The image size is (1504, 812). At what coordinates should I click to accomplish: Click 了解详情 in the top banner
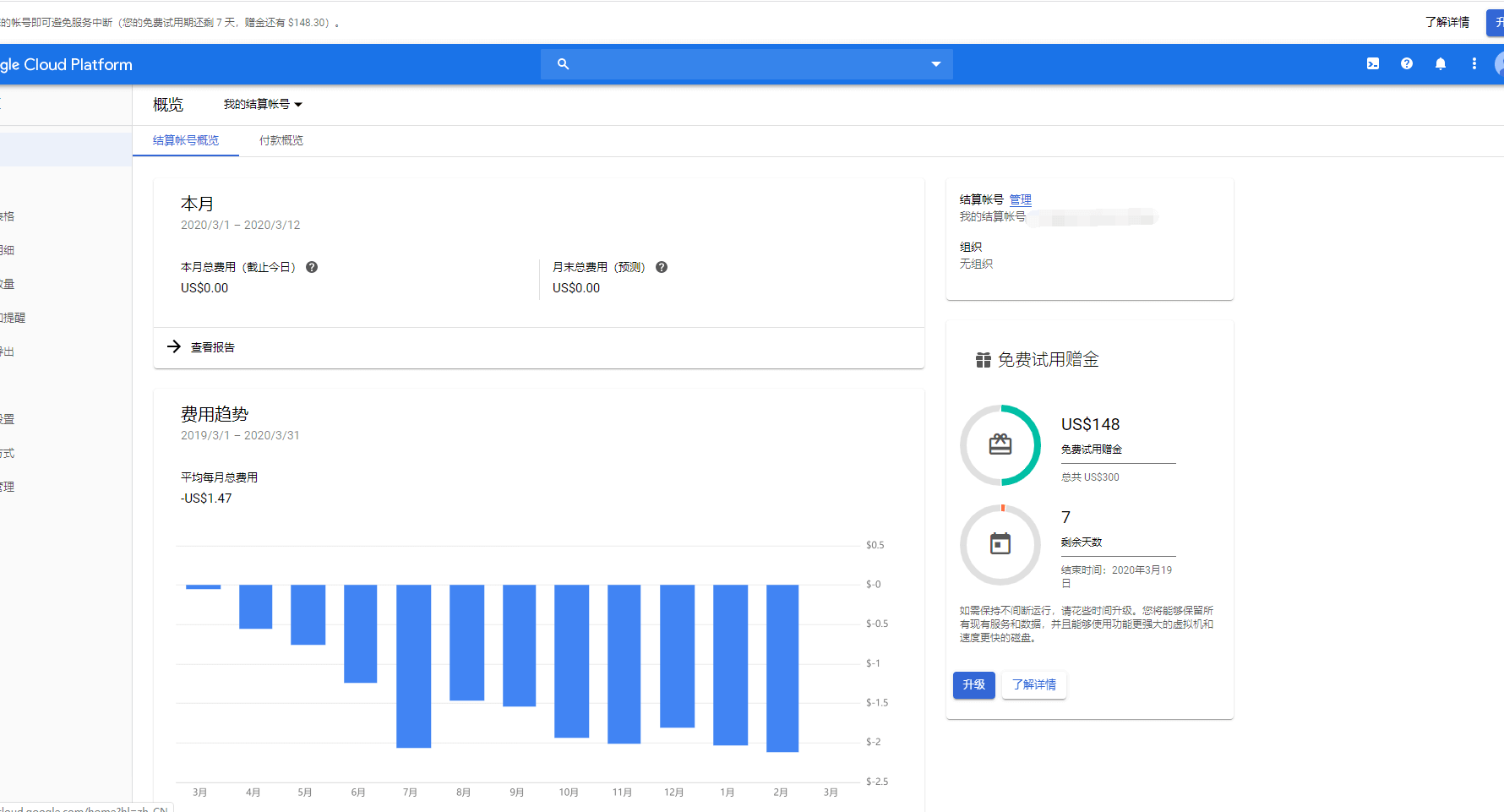(x=1447, y=22)
